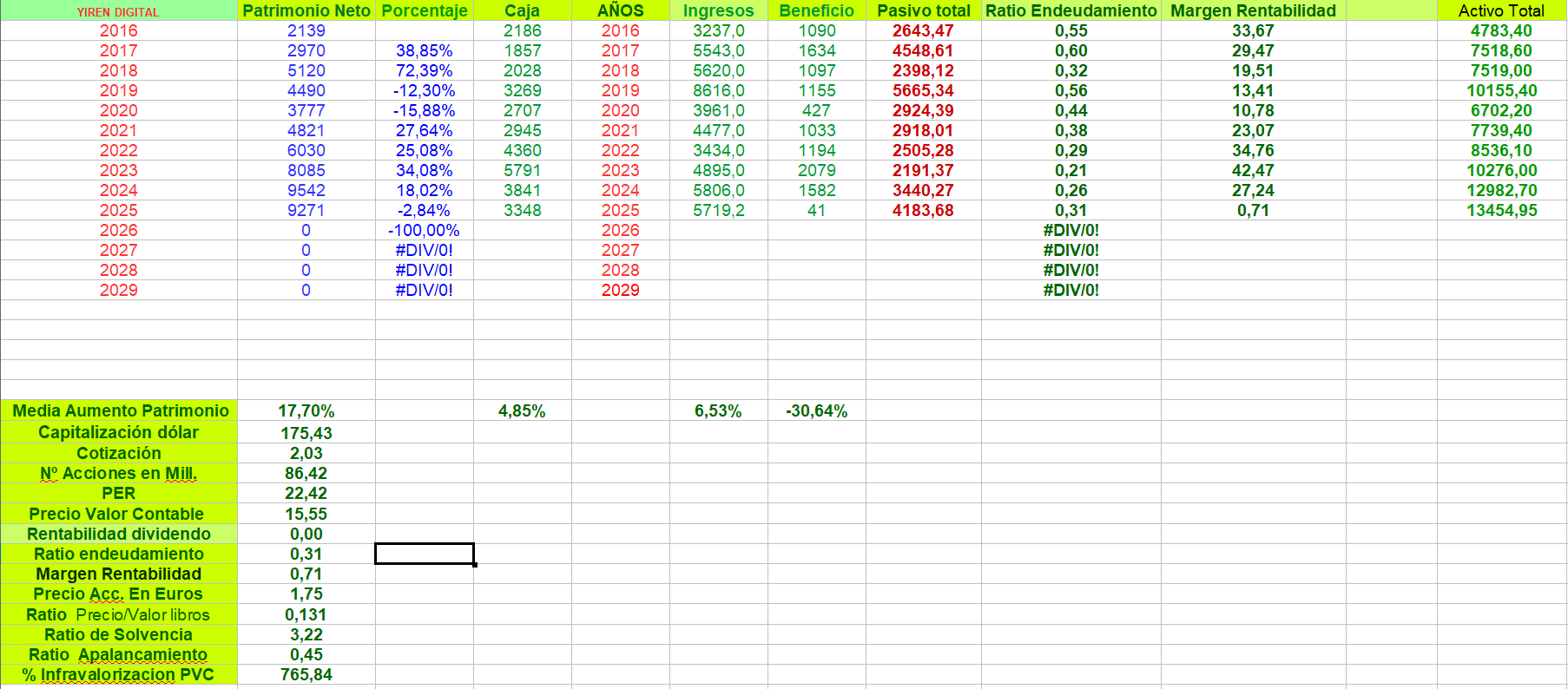Select Nº Acciones en Mill. label
The height and width of the screenshot is (689, 1568).
pos(119,474)
